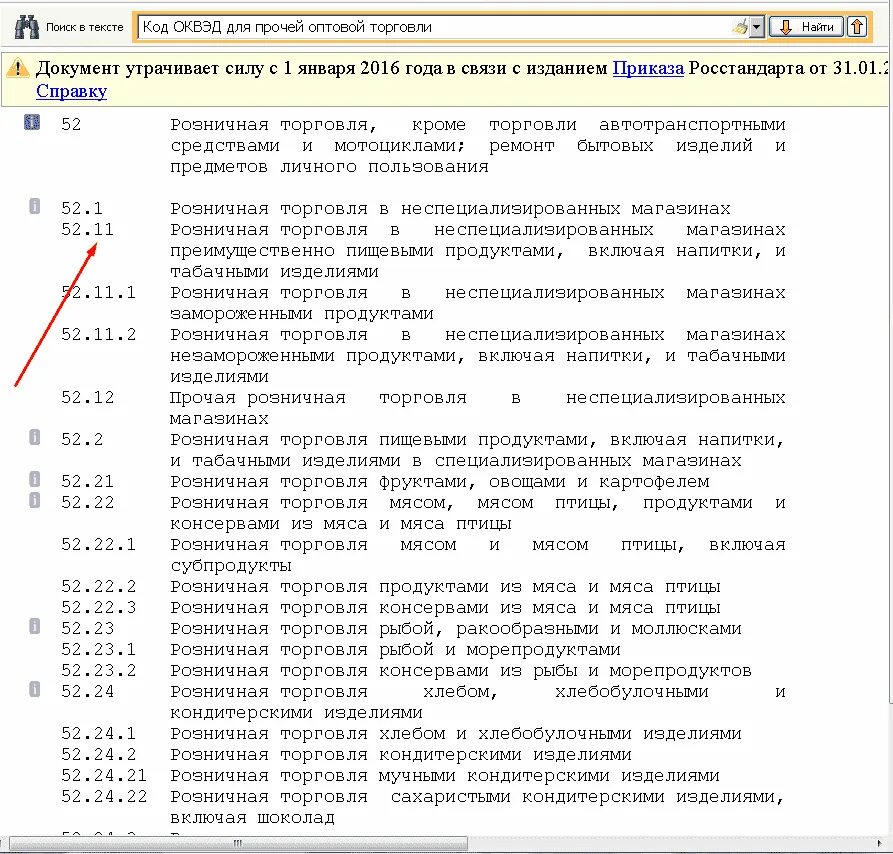Click the clear-search eraser icon

[740, 27]
